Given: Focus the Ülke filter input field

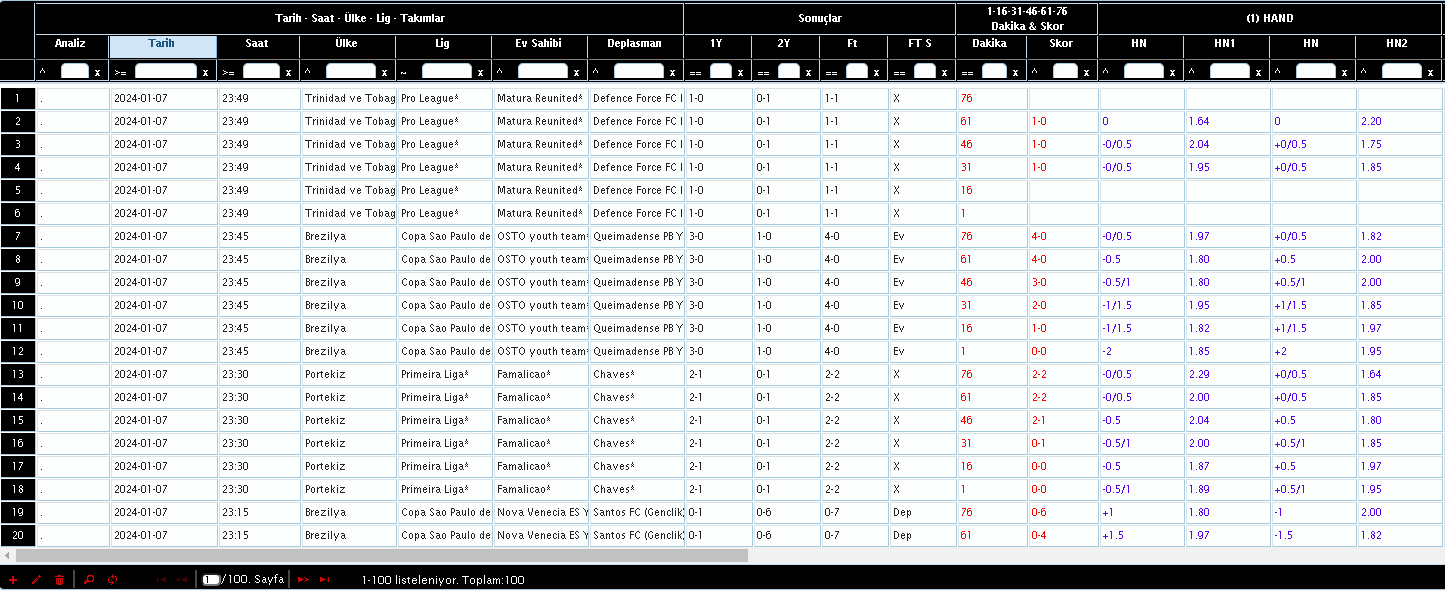Looking at the screenshot, I should [351, 71].
